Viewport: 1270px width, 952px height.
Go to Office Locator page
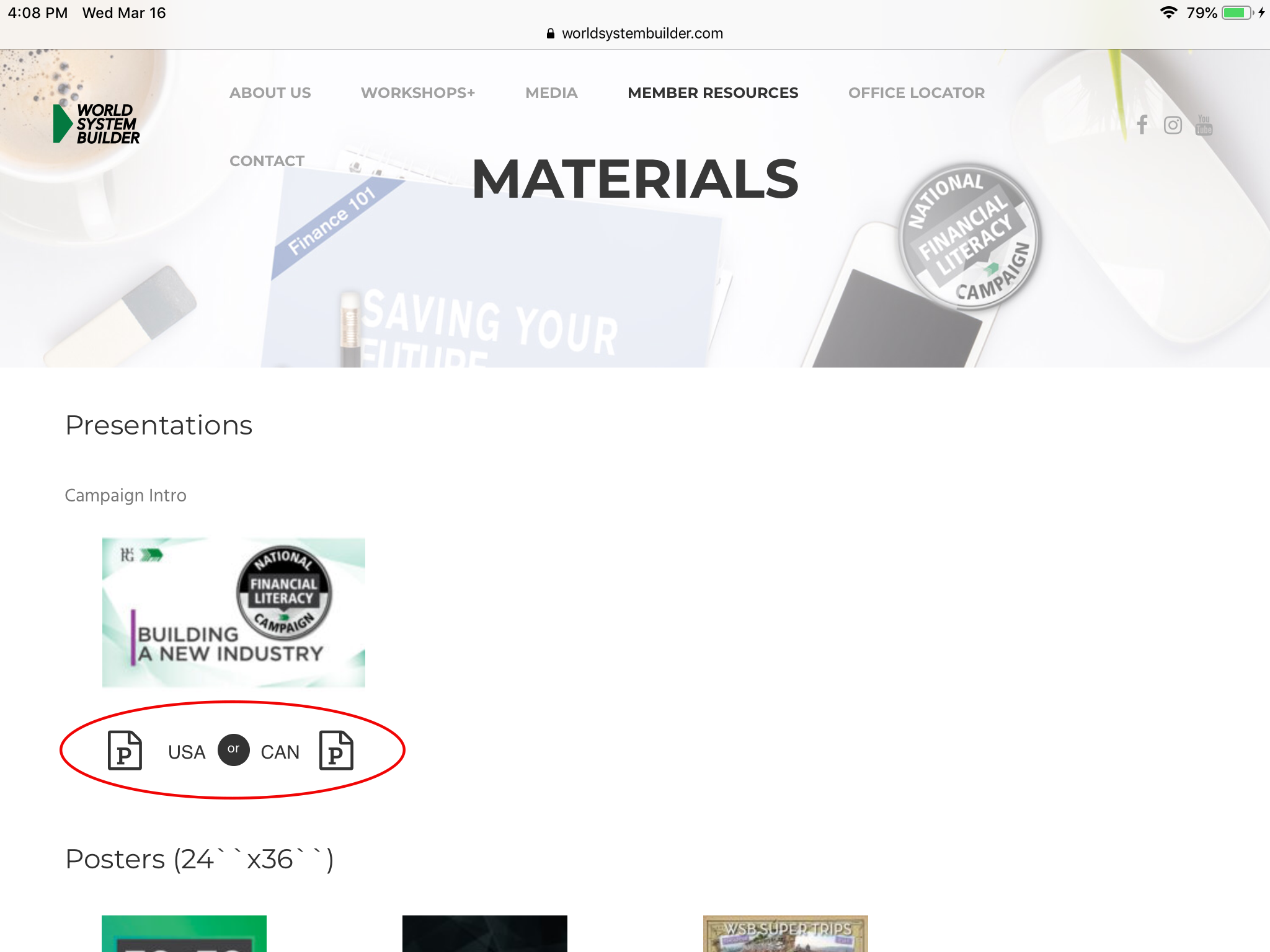tap(917, 93)
